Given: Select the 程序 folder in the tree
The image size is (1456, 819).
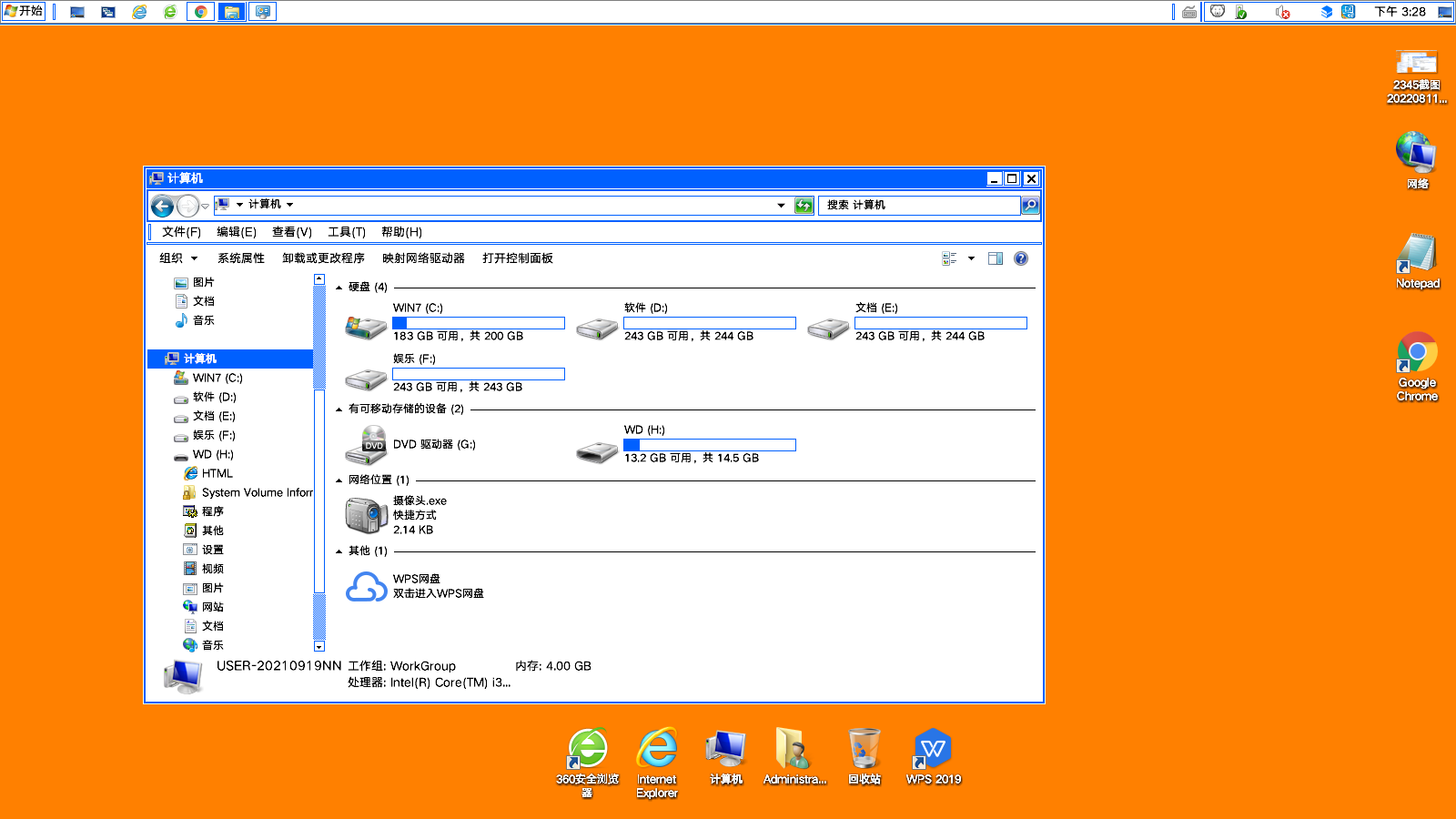Looking at the screenshot, I should click(204, 512).
